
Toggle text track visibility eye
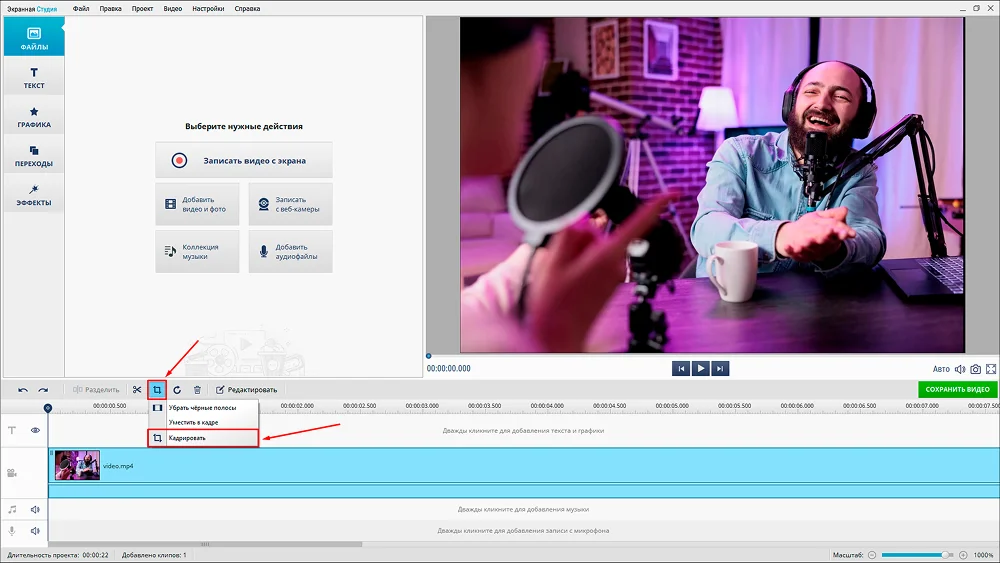click(x=35, y=430)
